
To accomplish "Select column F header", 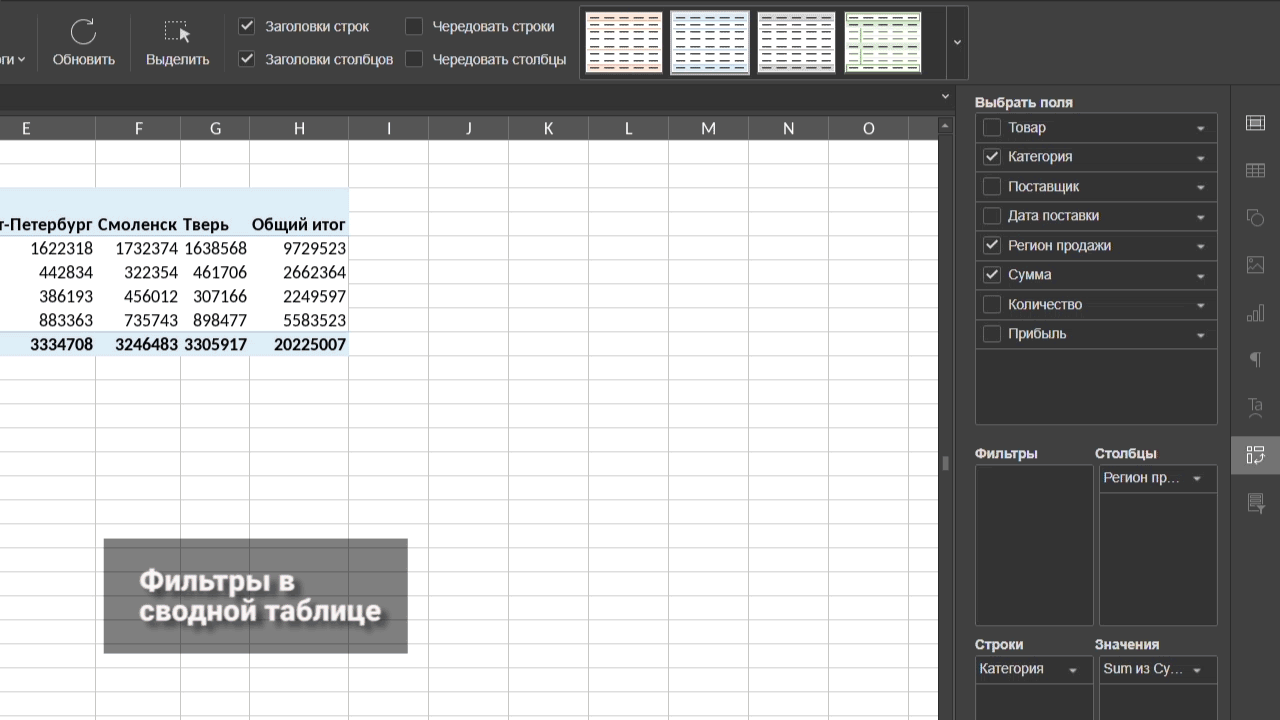I will [x=138, y=128].
